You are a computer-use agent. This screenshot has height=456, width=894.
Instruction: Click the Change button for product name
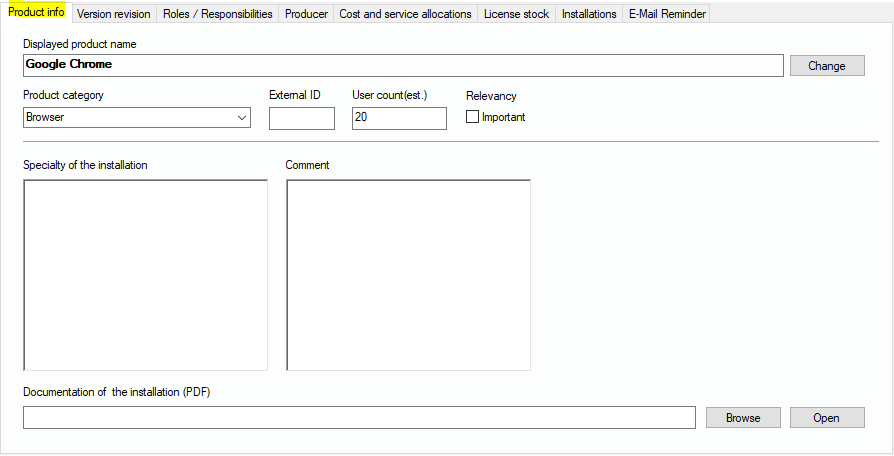tap(826, 66)
